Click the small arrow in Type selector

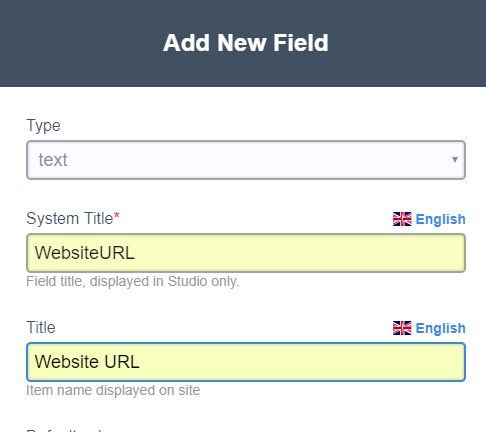tap(454, 160)
